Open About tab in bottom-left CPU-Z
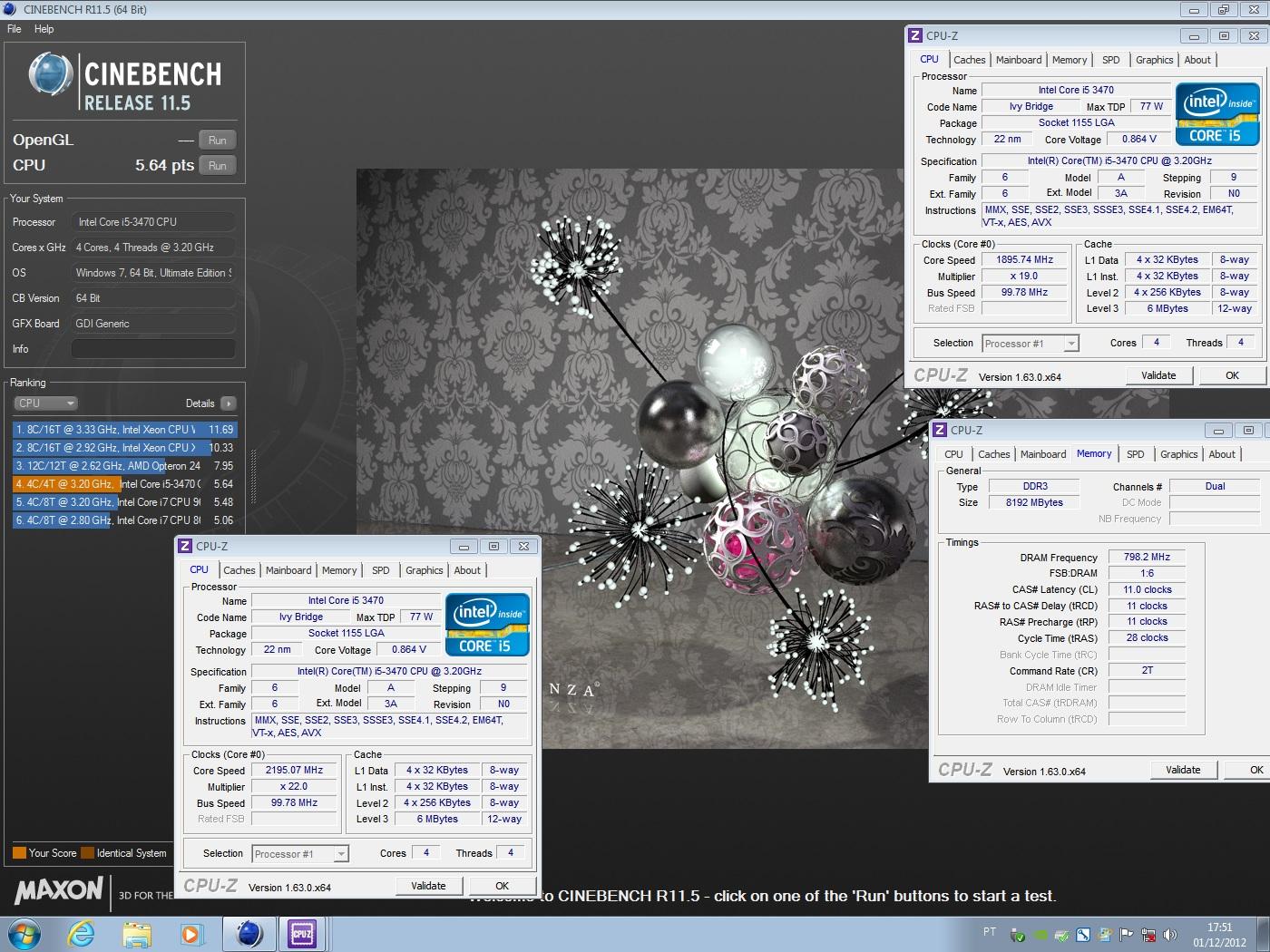 pyautogui.click(x=467, y=570)
